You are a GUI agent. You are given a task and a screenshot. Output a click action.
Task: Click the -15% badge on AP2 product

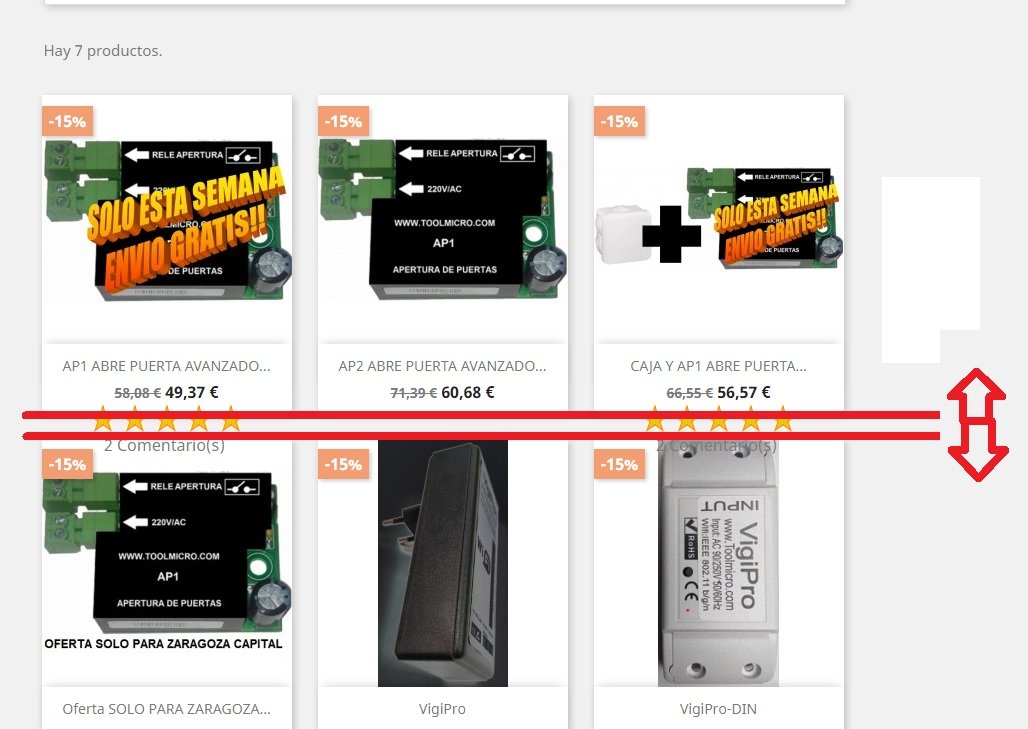coord(344,121)
